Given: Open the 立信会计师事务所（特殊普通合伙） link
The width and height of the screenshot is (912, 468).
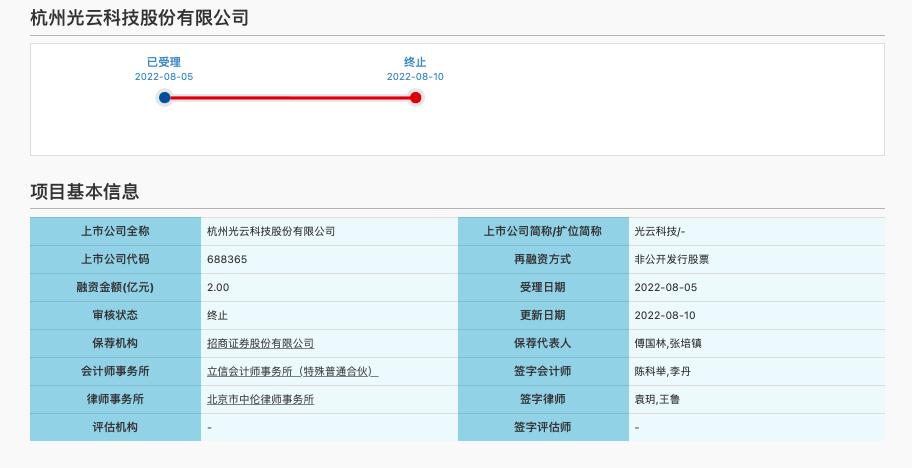Looking at the screenshot, I should (293, 371).
